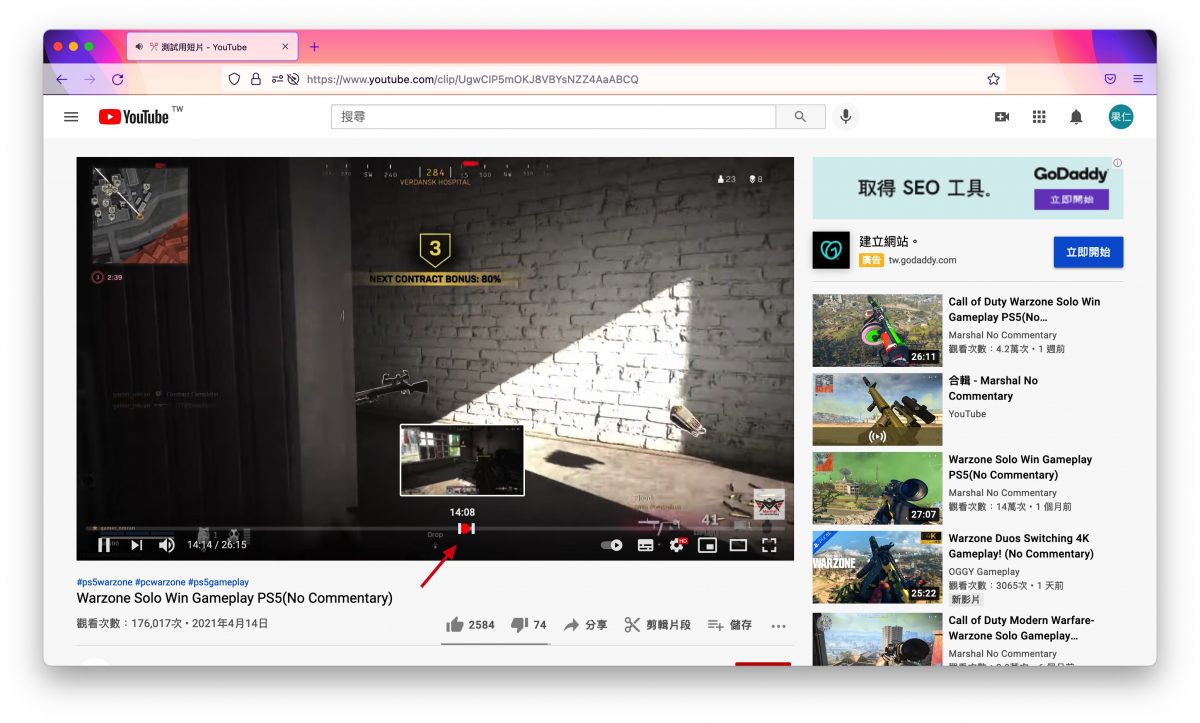This screenshot has height=723, width=1200.
Task: Click the GoDaddy 取得 SEO 工具 banner ad
Action: [x=967, y=188]
